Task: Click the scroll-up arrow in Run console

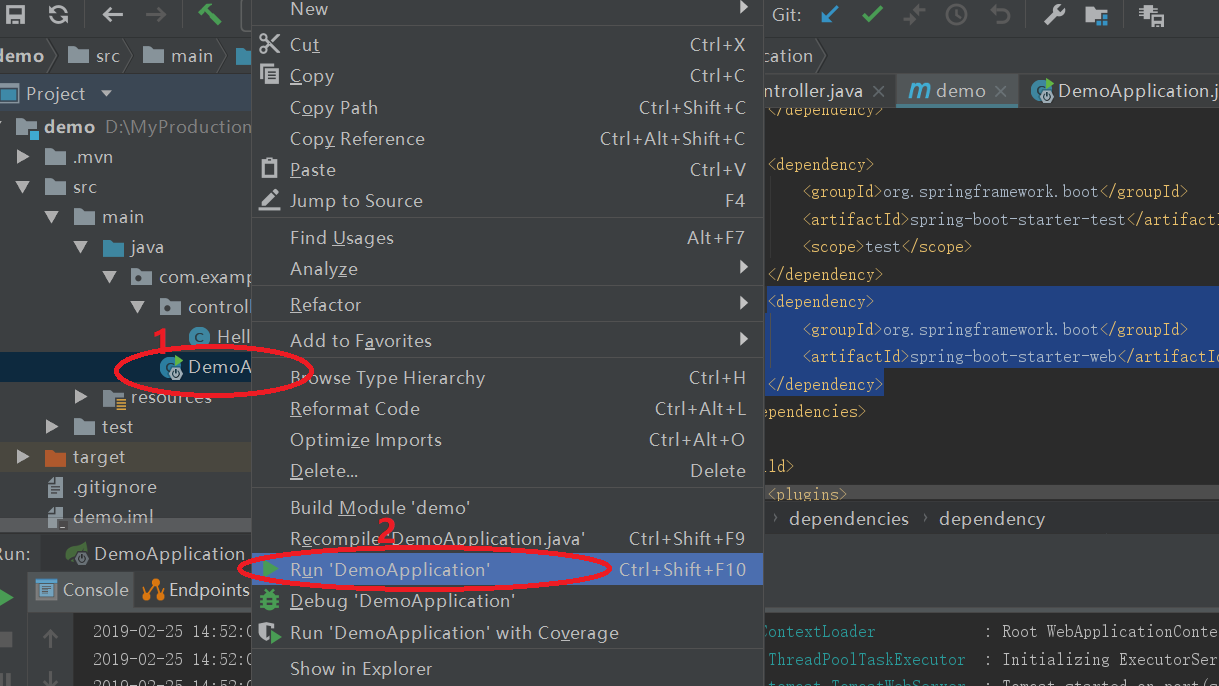Action: pyautogui.click(x=51, y=637)
